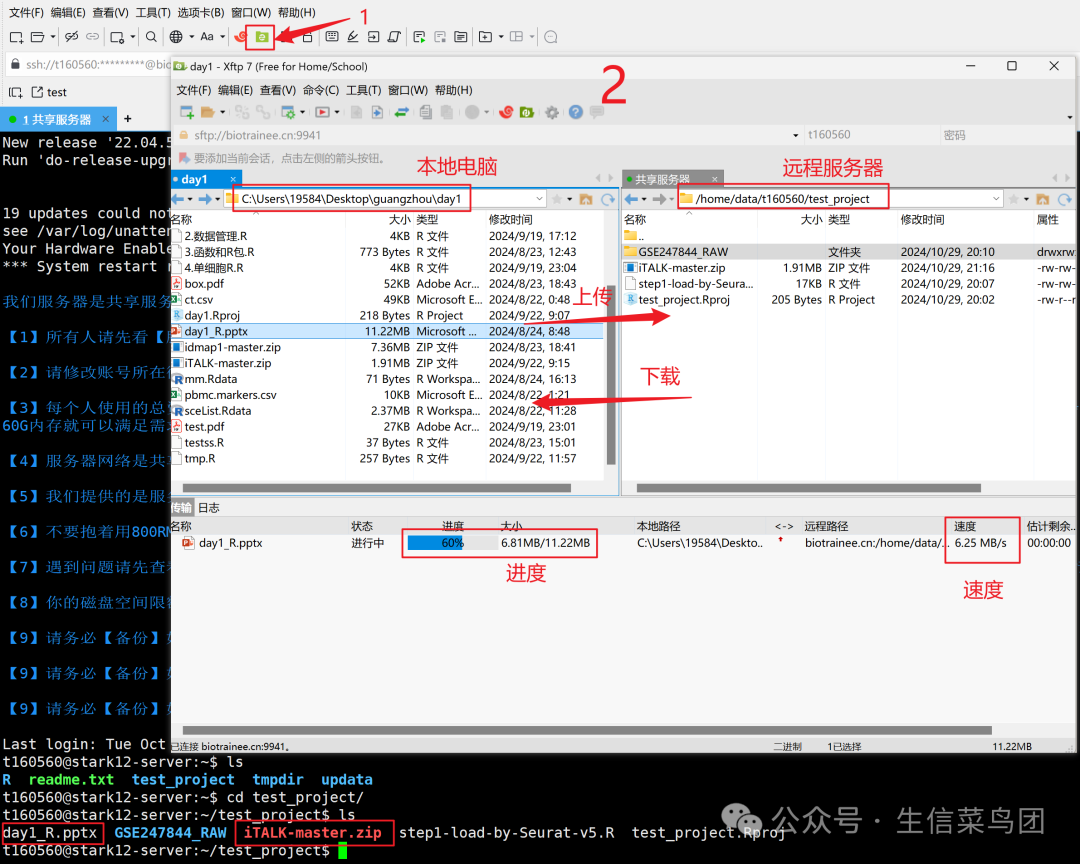The height and width of the screenshot is (864, 1080).
Task: Click the blue help question mark icon
Action: [576, 112]
